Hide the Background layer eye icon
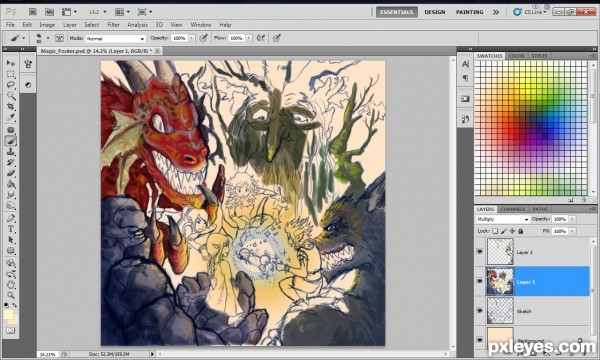Viewport: 600px width, 360px height. [480, 339]
